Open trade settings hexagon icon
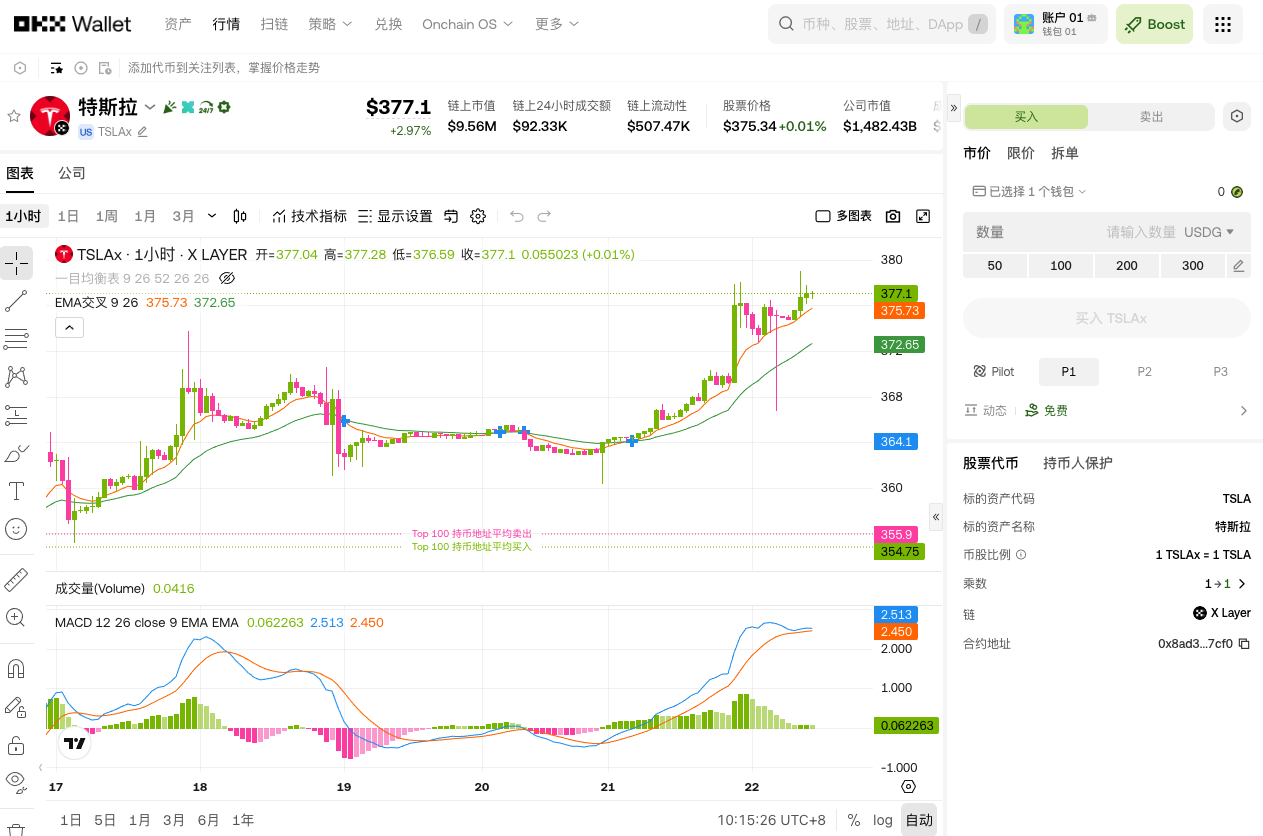Screen dimensions: 1263x836 point(1237,117)
